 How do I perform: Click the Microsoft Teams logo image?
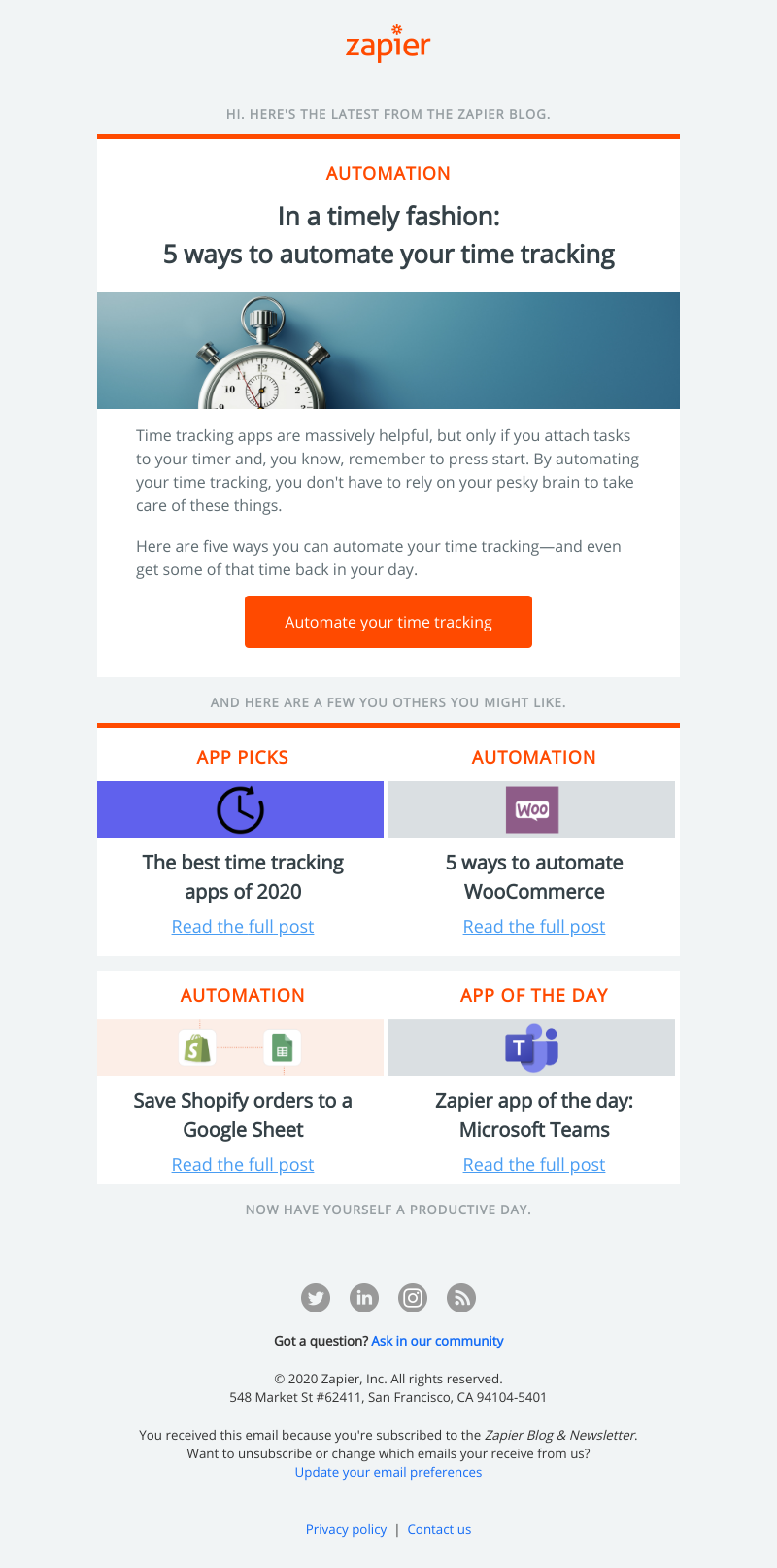[532, 1047]
